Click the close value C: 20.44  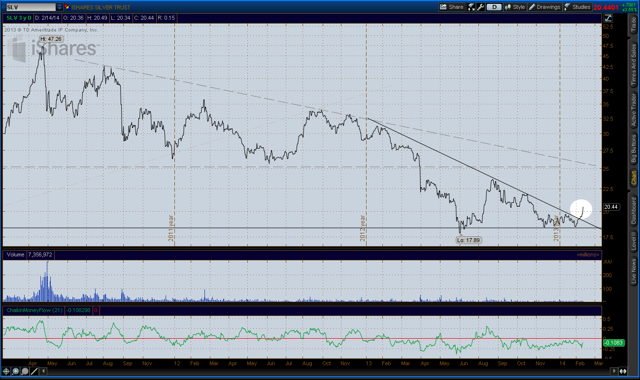(144, 18)
